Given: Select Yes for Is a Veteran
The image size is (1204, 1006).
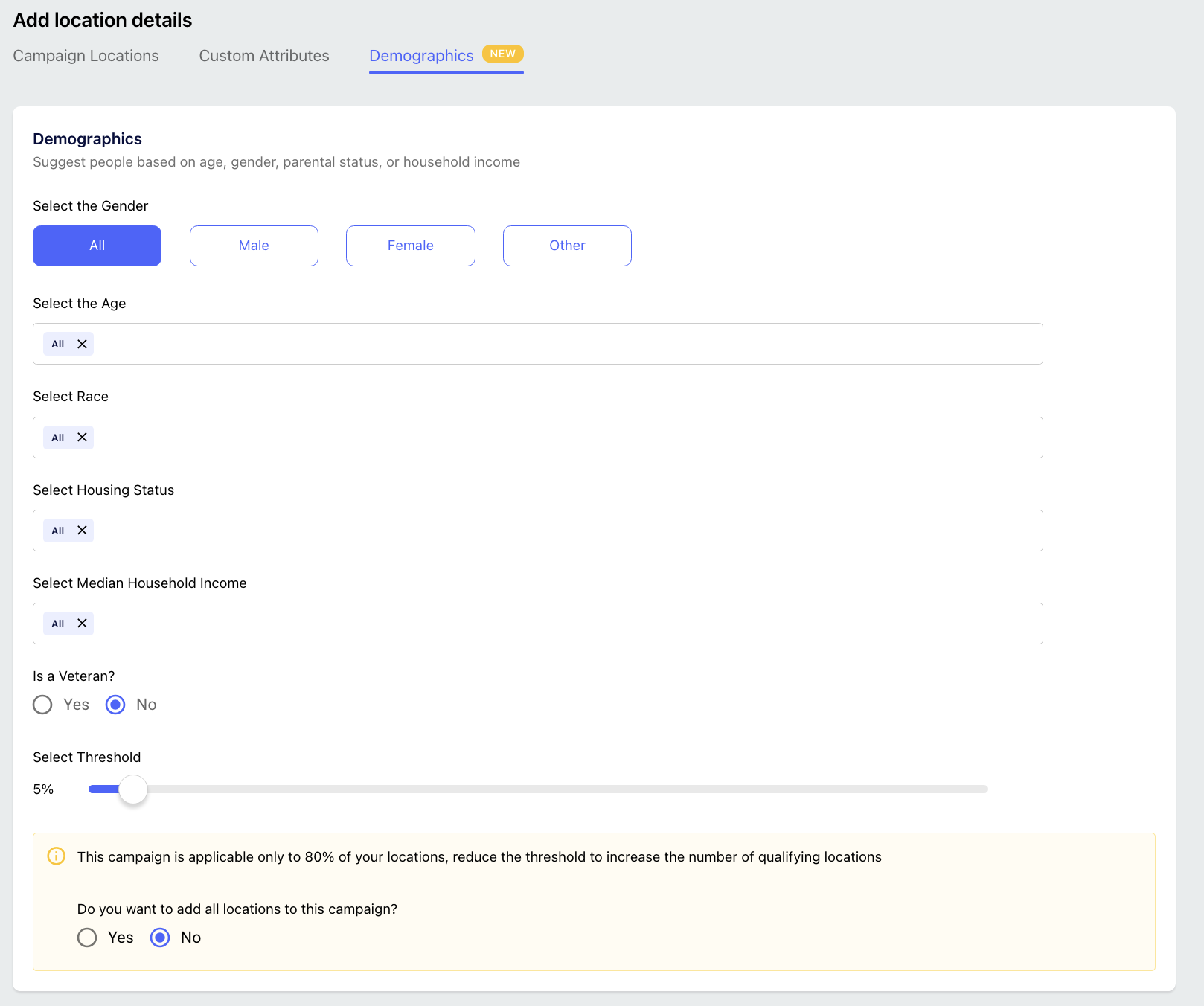Looking at the screenshot, I should click(x=42, y=705).
